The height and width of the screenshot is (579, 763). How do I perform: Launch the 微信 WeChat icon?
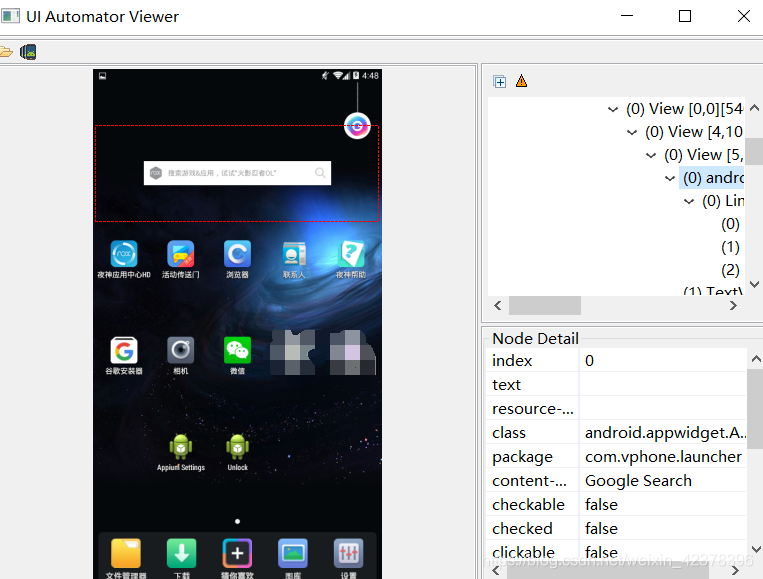tap(237, 350)
